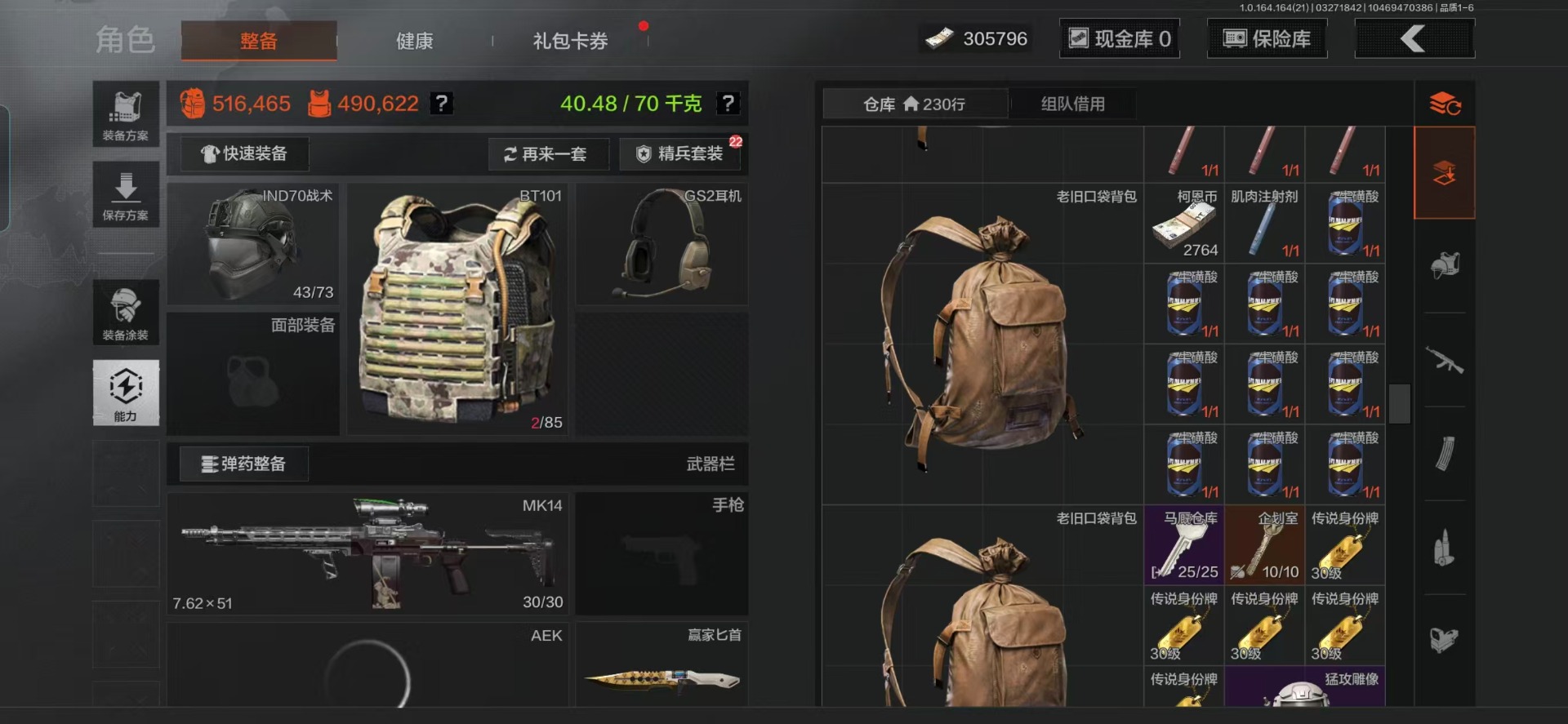This screenshot has width=1568, height=724.
Task: Open the empty 面部装备 face slot
Action: [x=253, y=373]
